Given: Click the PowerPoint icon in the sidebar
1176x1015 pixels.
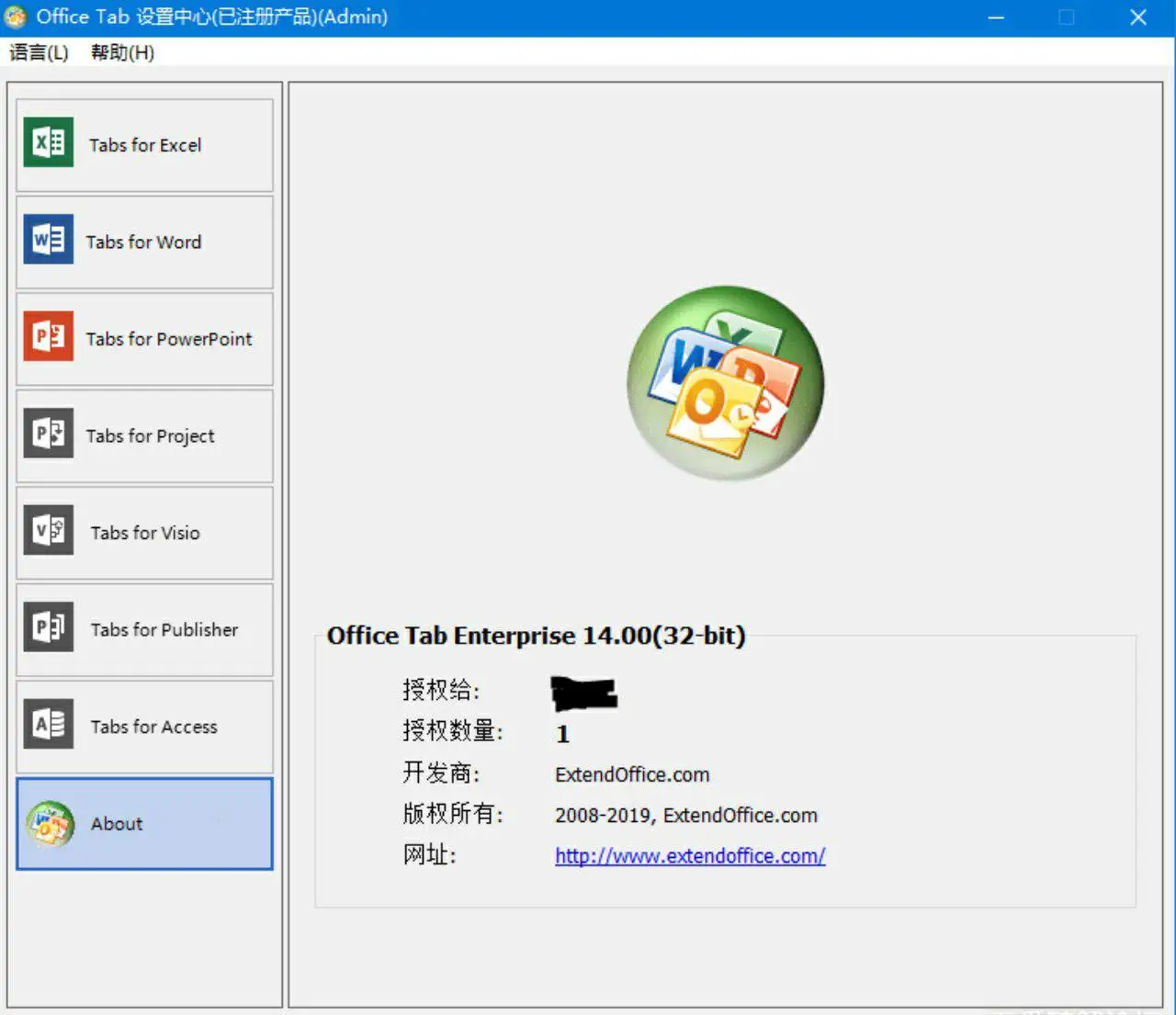Looking at the screenshot, I should point(49,336).
